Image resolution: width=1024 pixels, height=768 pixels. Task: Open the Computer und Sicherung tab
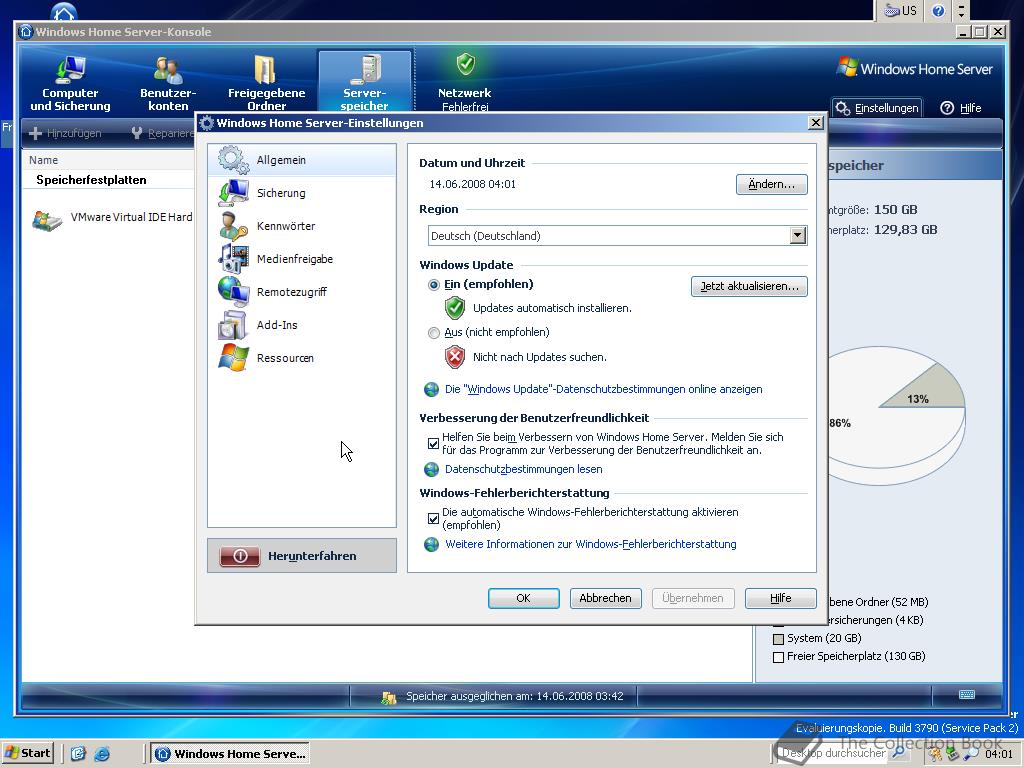[x=70, y=82]
